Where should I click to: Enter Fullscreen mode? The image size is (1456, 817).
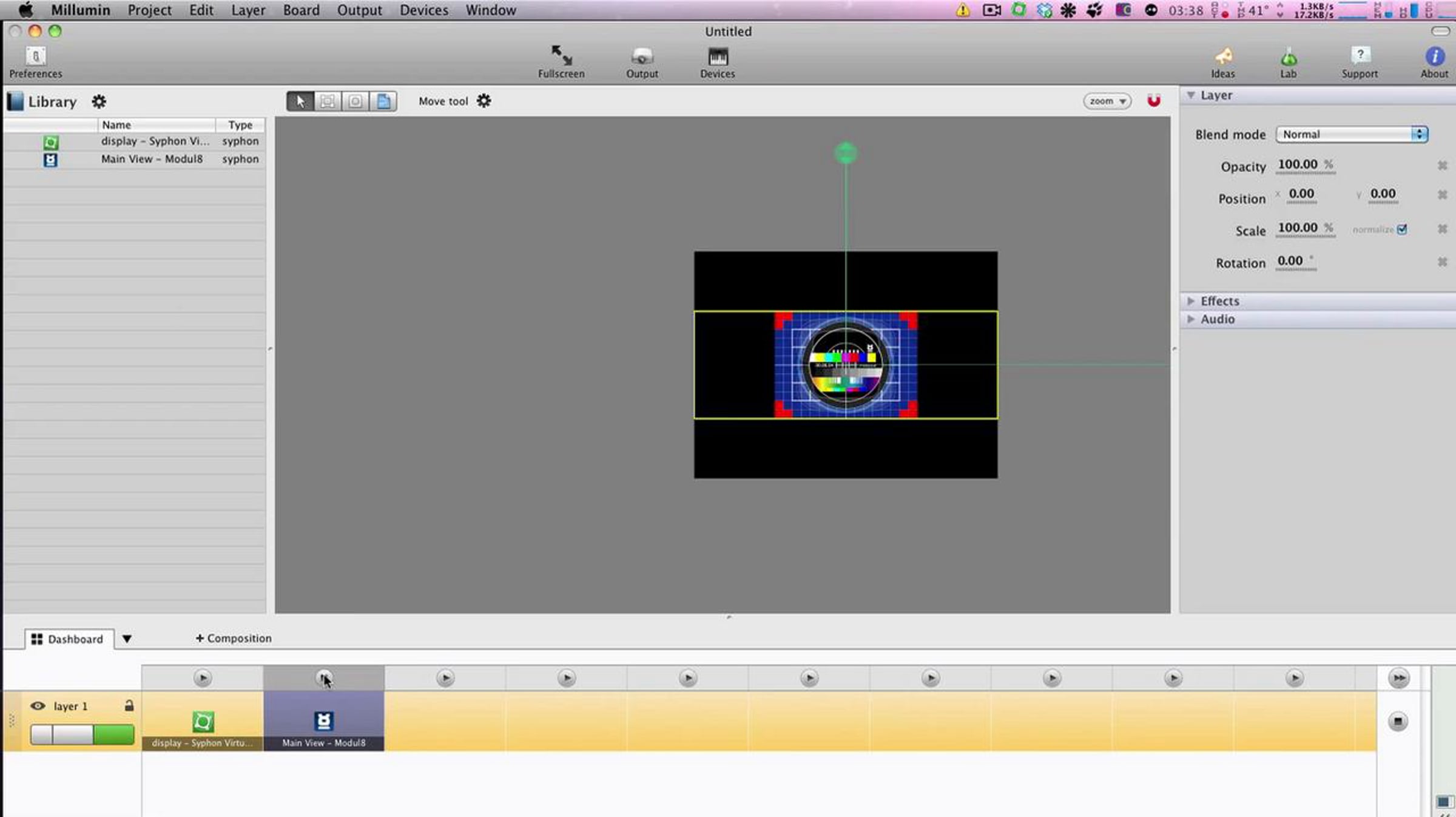coord(561,62)
